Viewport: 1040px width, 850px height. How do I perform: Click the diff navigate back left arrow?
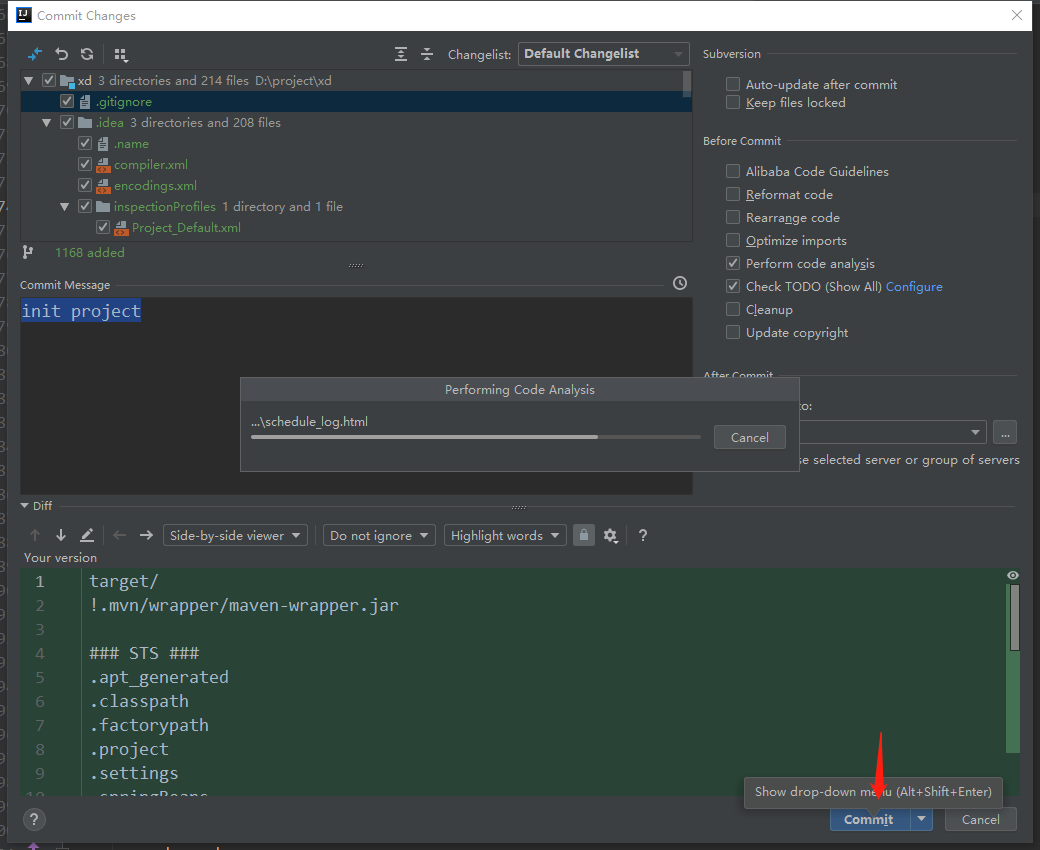[x=119, y=535]
